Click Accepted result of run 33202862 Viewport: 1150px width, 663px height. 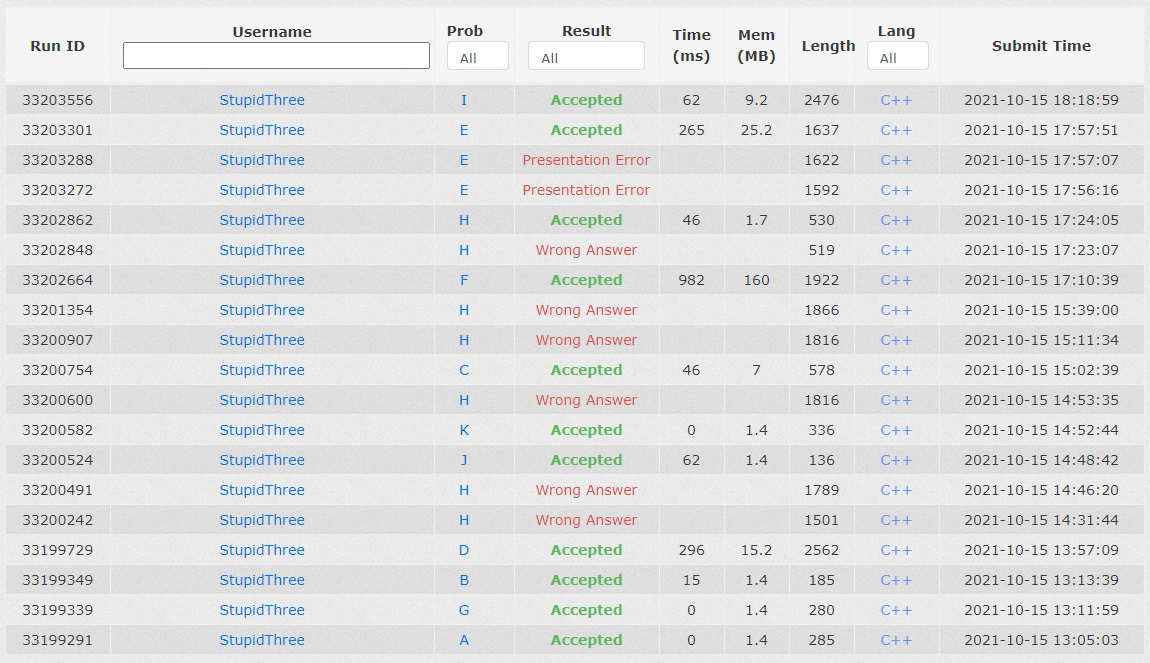[586, 220]
